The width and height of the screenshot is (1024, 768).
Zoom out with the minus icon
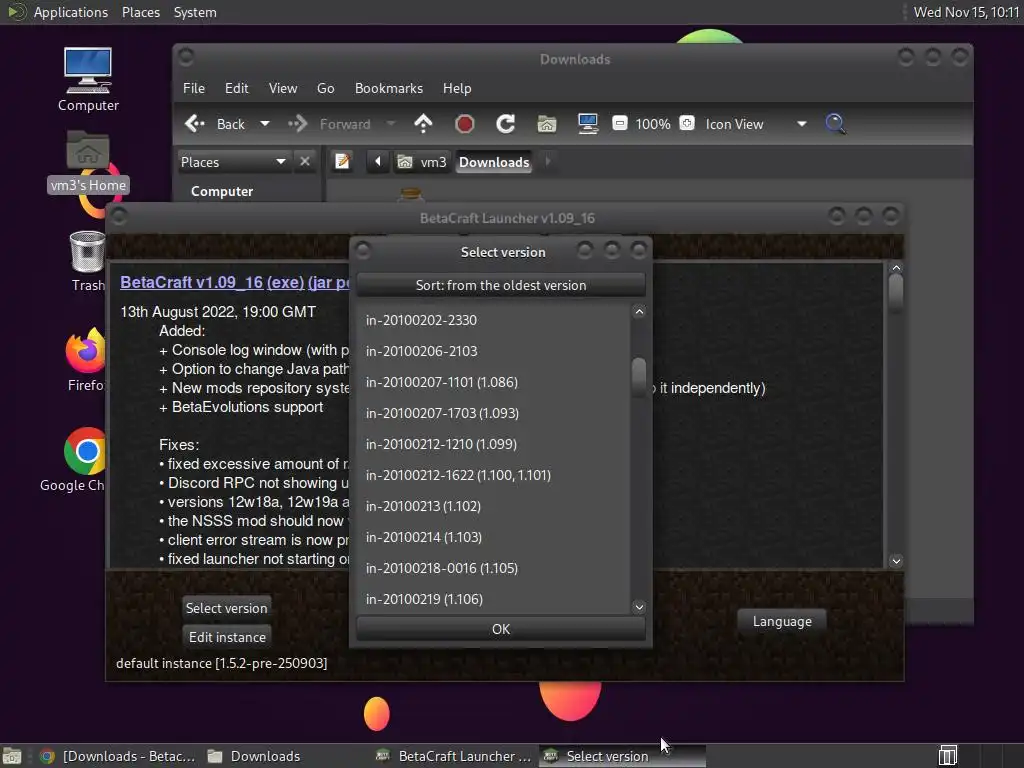point(620,123)
